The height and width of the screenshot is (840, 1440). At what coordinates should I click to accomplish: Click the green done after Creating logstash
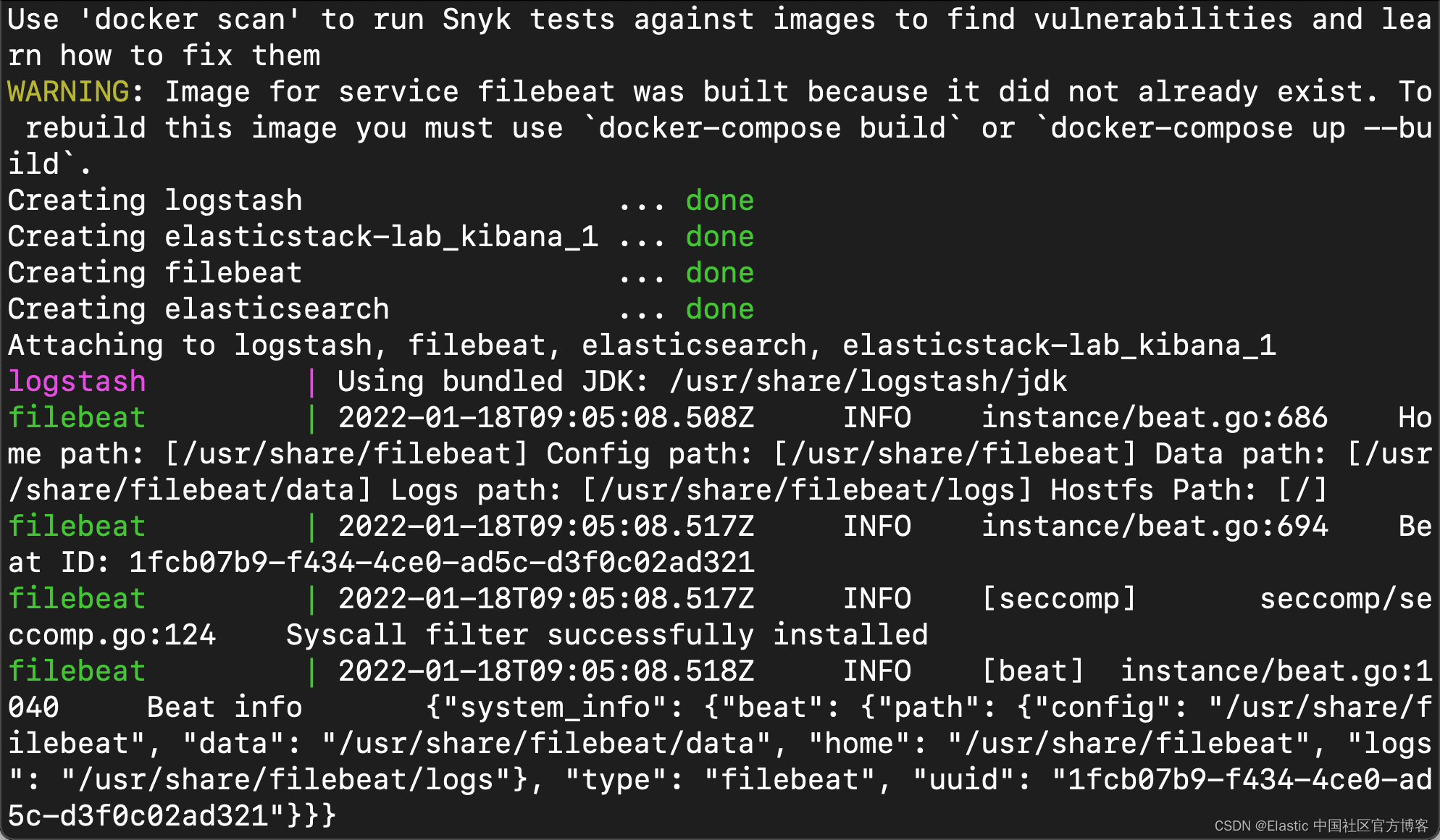tap(720, 201)
